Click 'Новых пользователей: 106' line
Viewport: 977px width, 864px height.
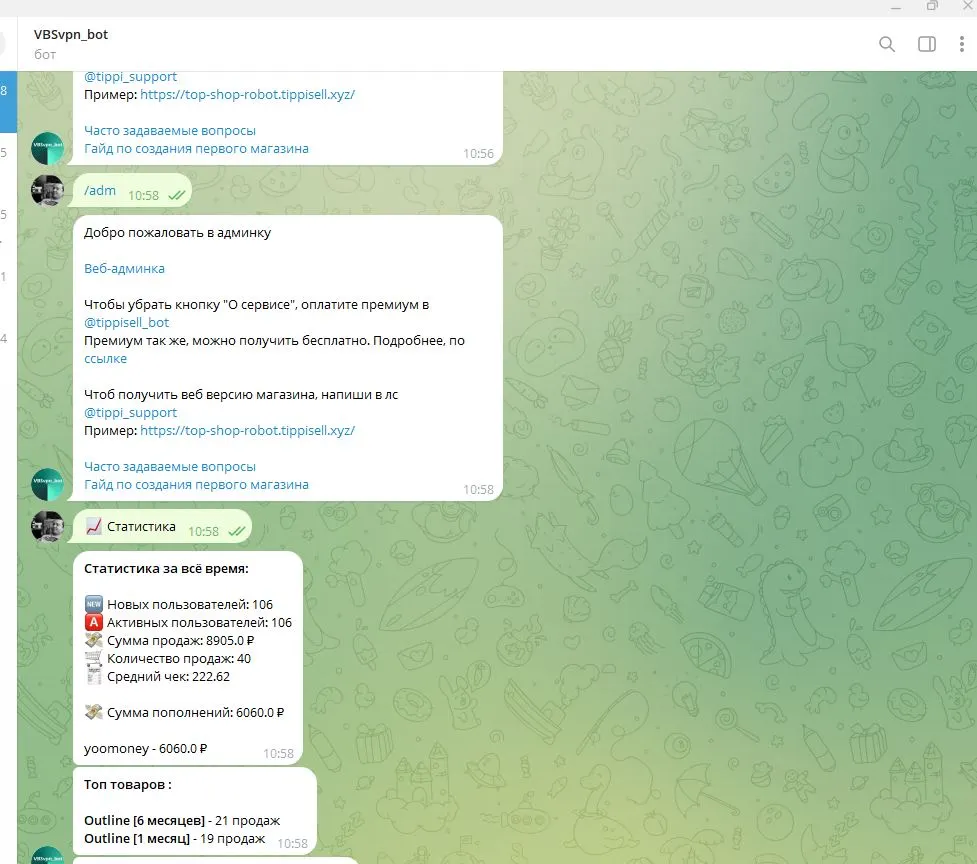pyautogui.click(x=190, y=605)
